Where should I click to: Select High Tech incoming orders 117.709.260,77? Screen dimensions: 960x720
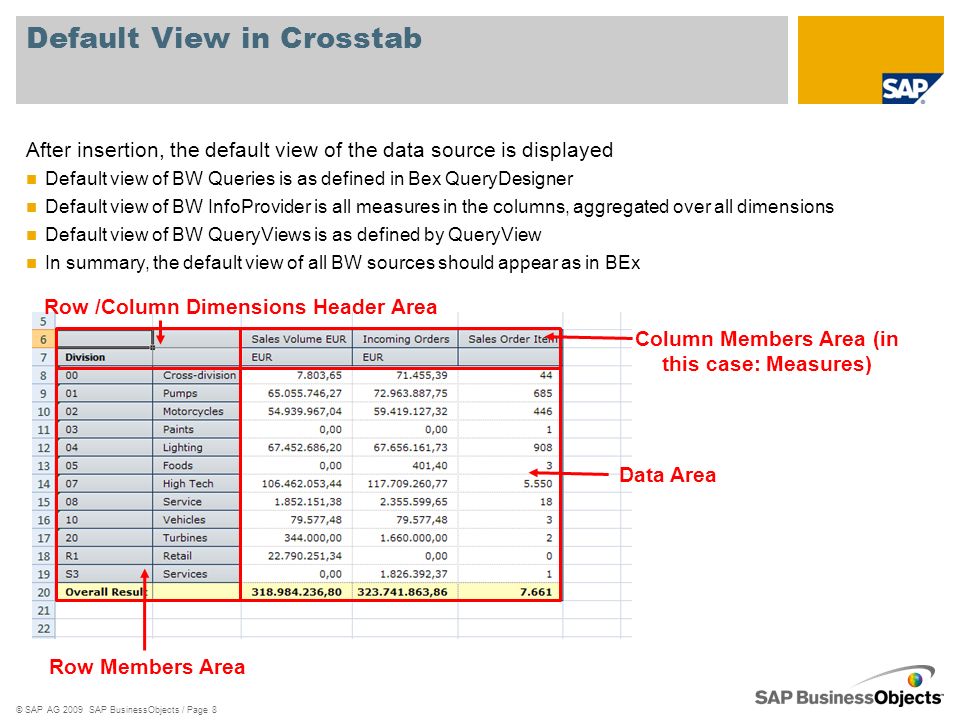pyautogui.click(x=405, y=484)
